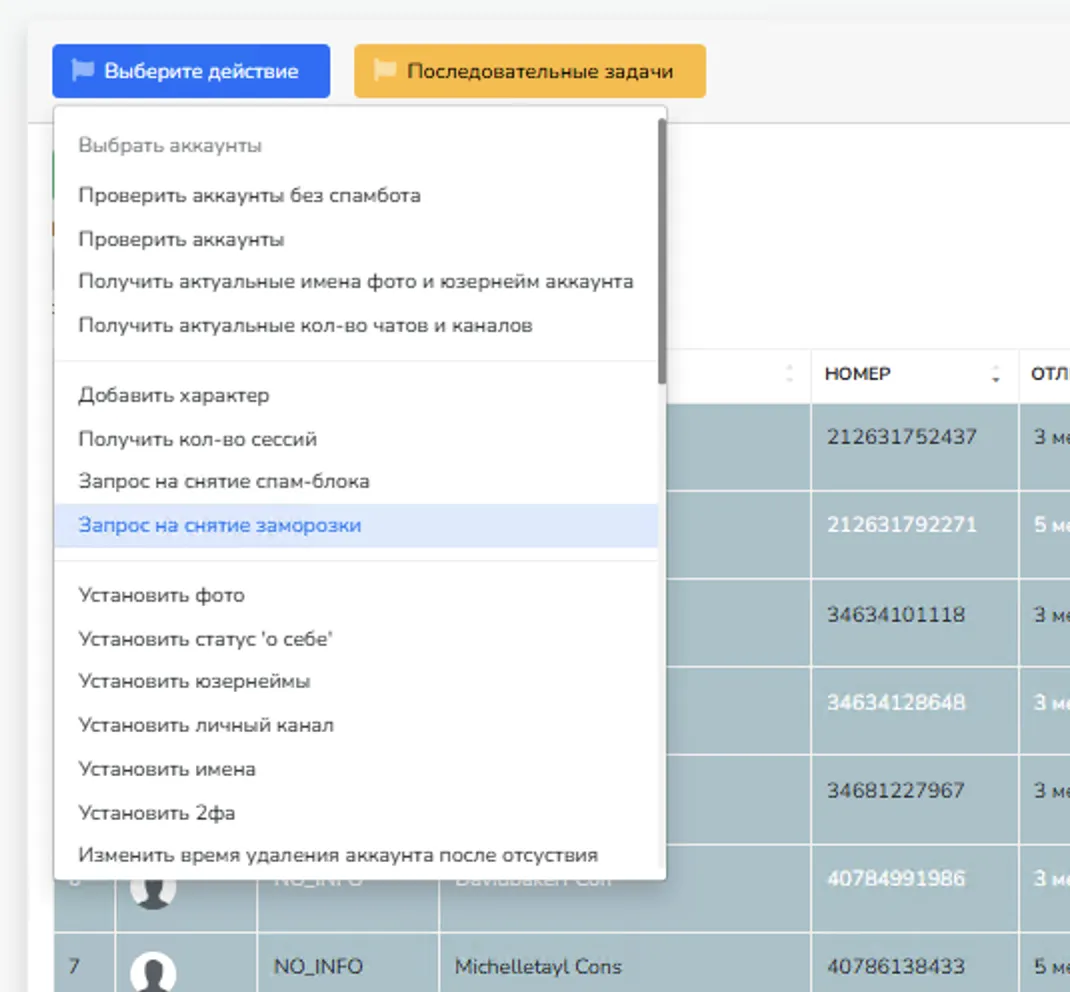Choose 'Проверить аккаунты без спамбота' option

click(x=248, y=195)
